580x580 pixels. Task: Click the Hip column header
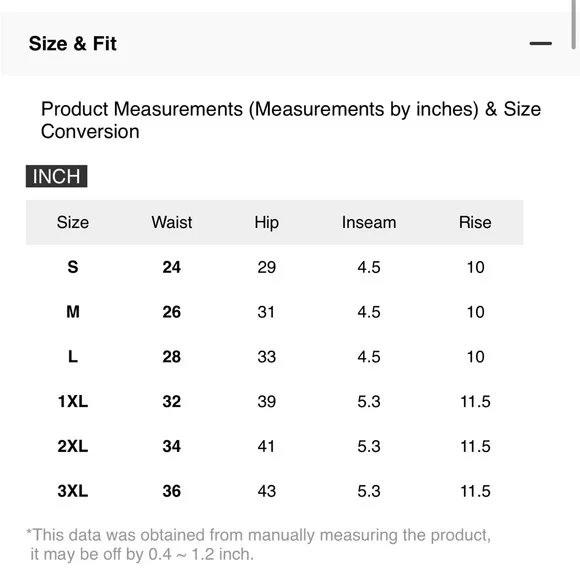tap(266, 223)
